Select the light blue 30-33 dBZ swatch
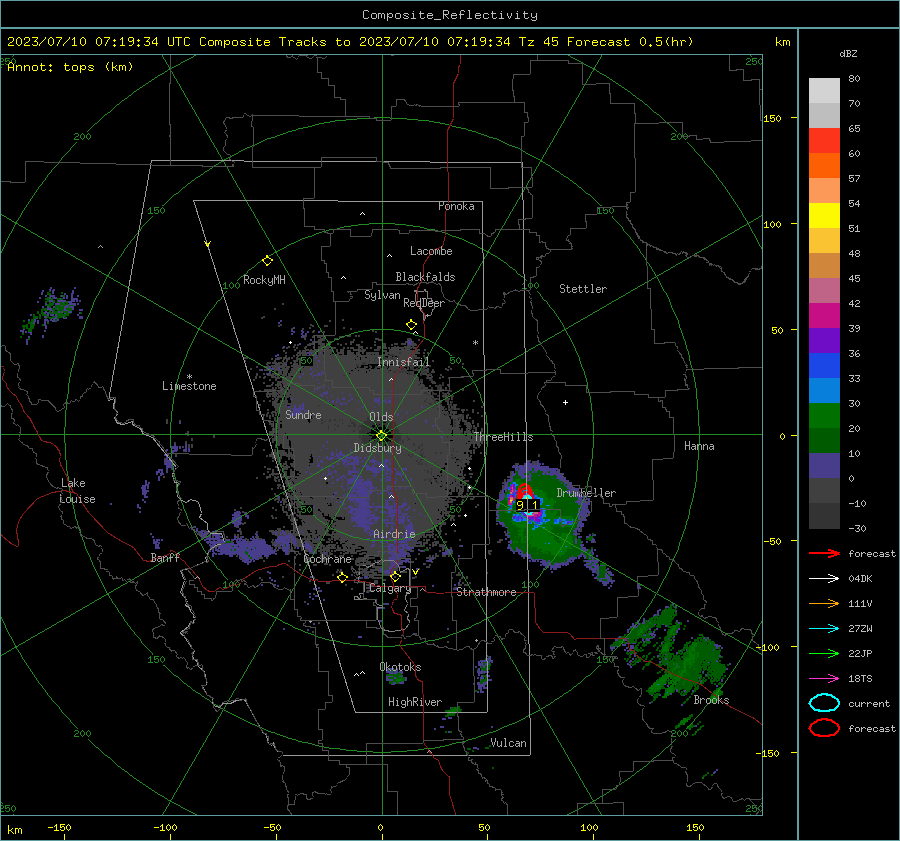 824,391
